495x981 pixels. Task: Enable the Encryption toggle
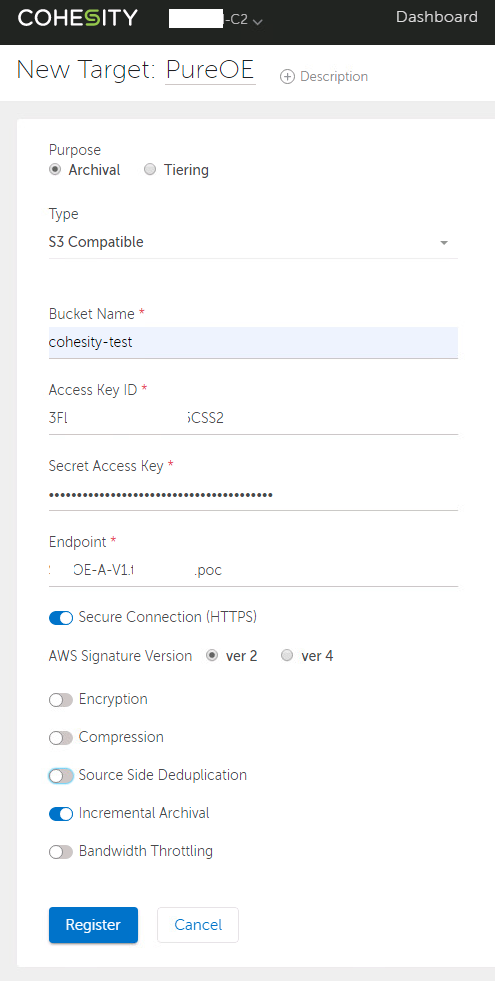tap(61, 699)
